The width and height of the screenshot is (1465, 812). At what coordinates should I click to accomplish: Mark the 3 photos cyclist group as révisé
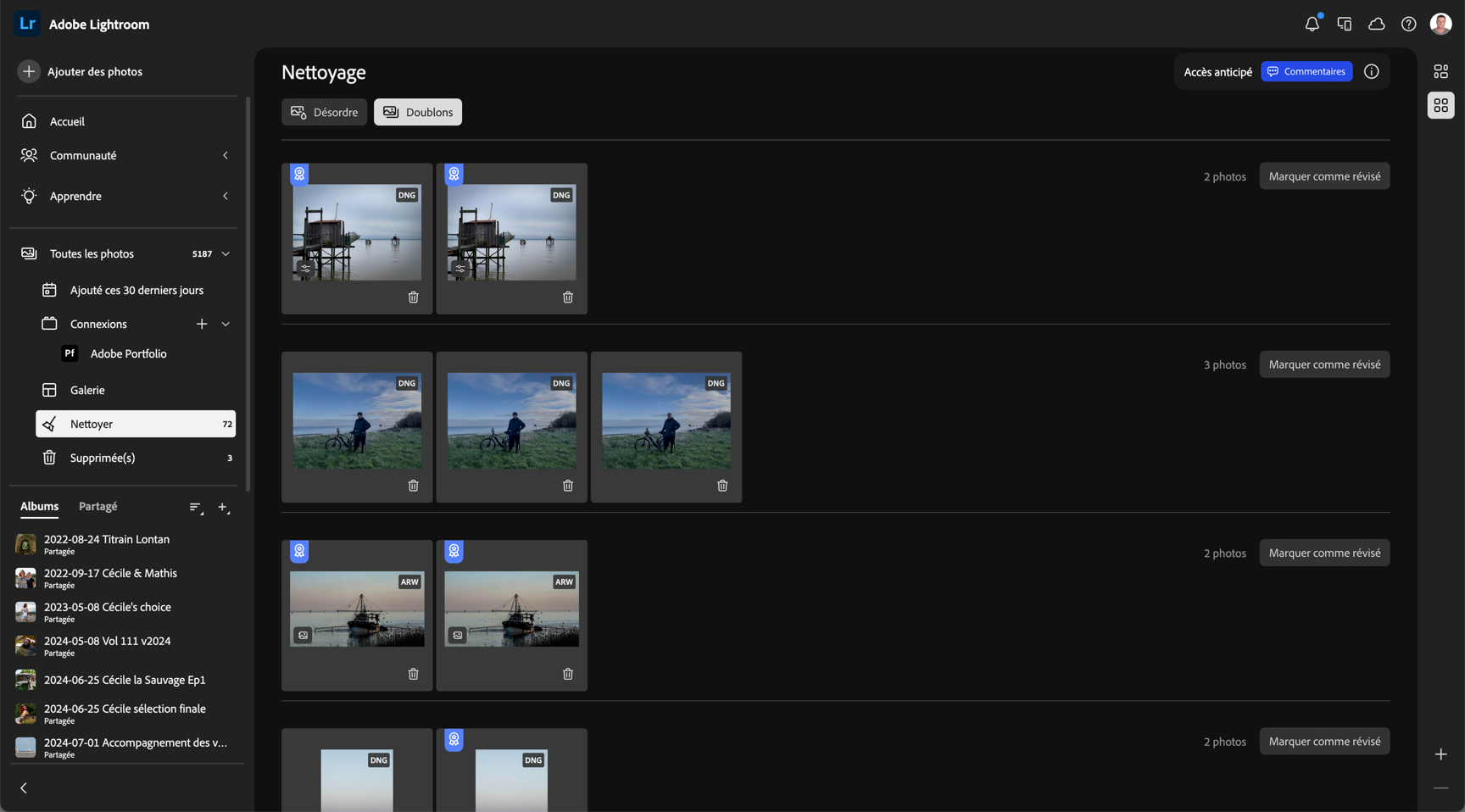point(1324,364)
